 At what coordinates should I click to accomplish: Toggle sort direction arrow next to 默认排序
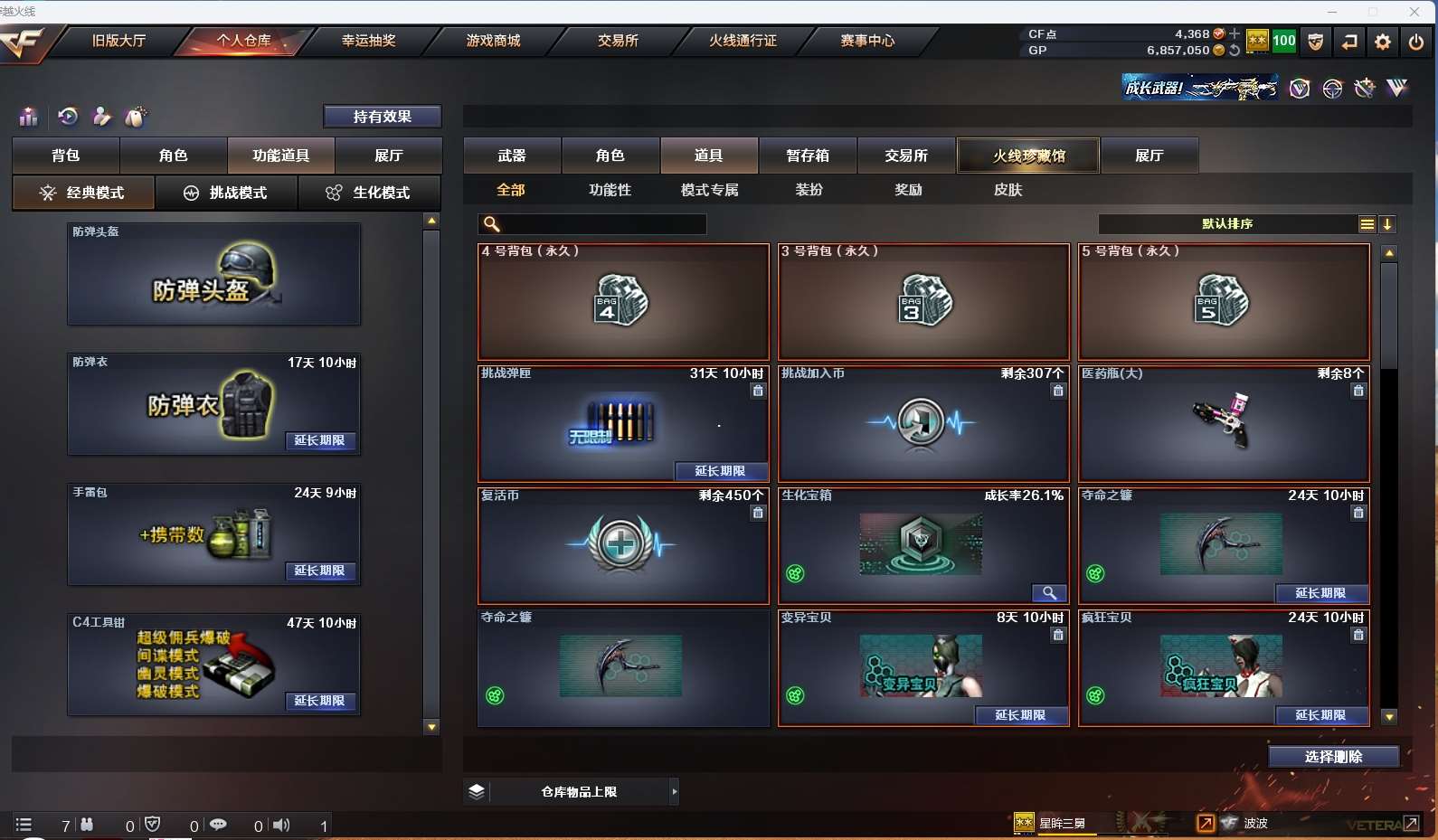(x=1387, y=224)
